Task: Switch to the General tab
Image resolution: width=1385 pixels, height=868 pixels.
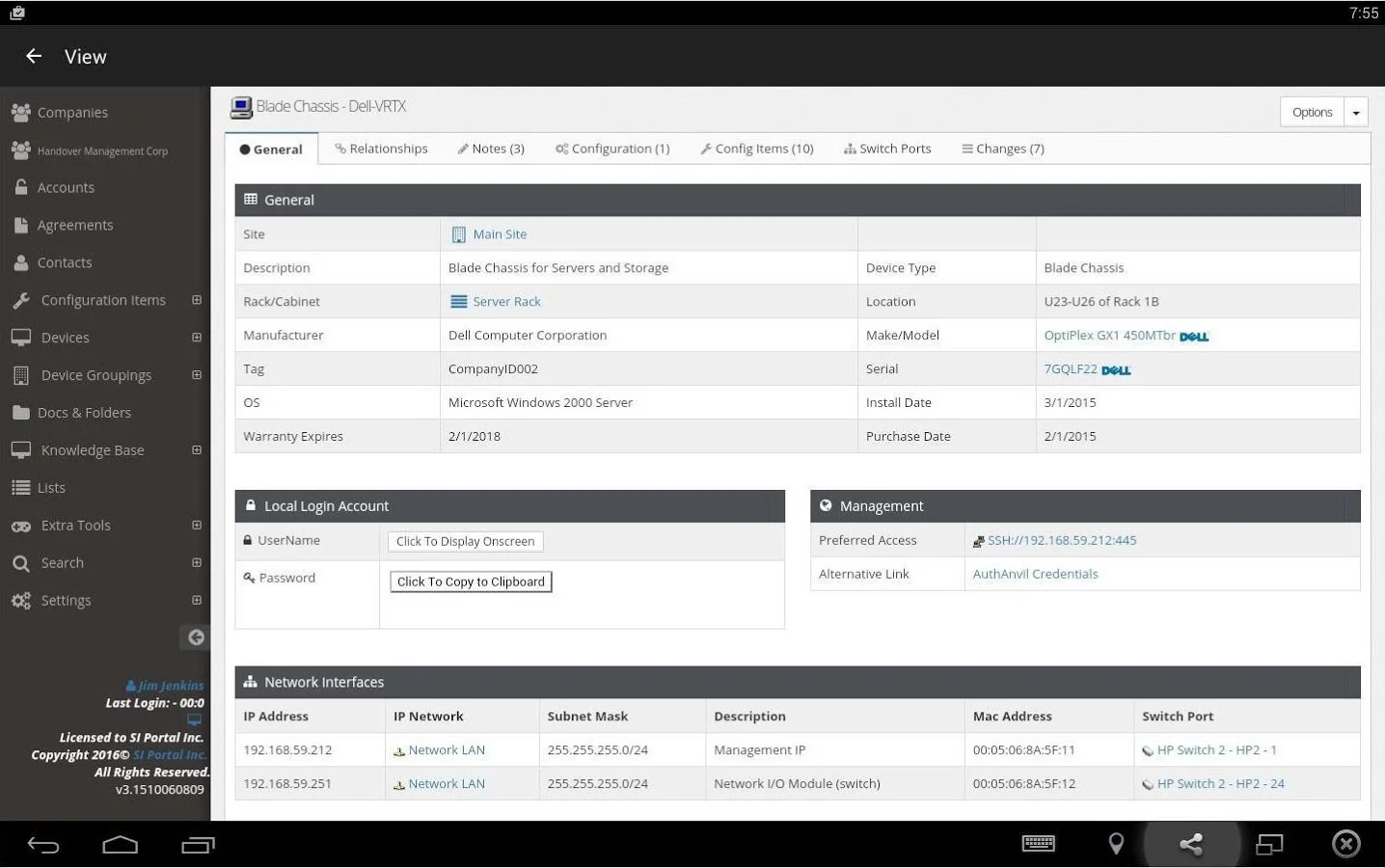Action: point(271,149)
